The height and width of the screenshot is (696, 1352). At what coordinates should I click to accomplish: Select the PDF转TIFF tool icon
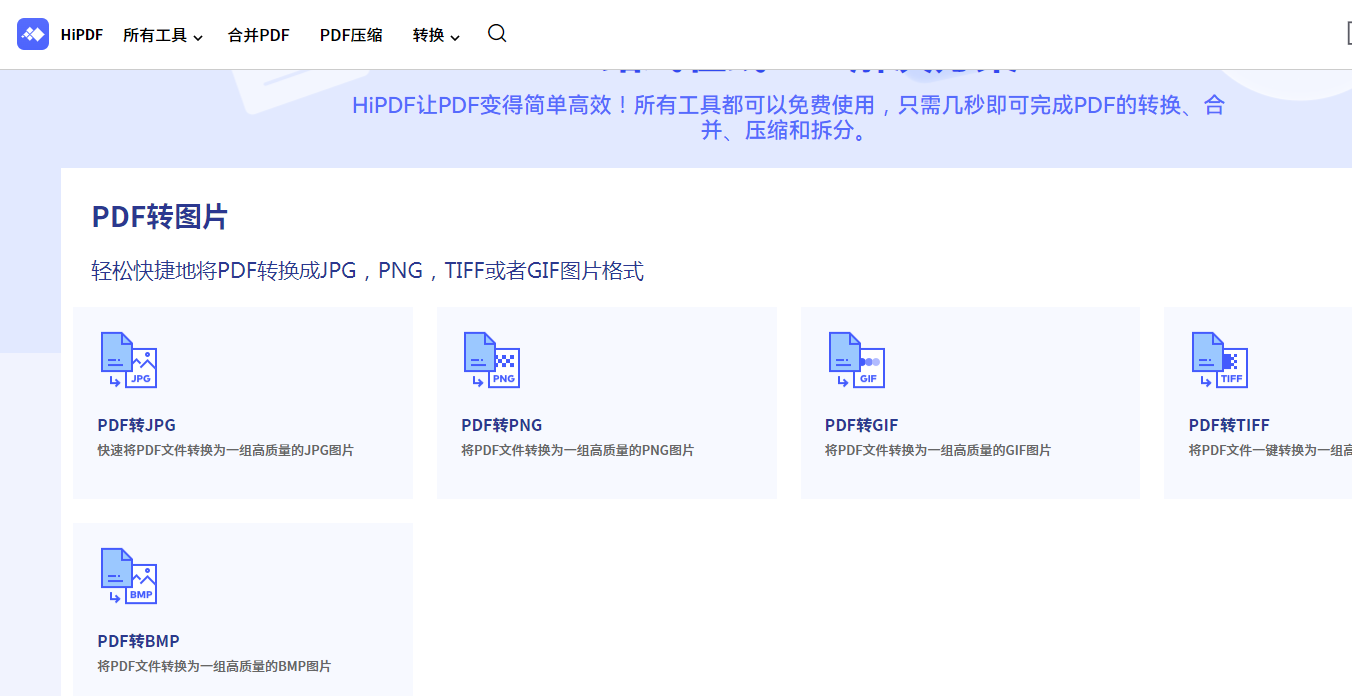click(x=1219, y=361)
